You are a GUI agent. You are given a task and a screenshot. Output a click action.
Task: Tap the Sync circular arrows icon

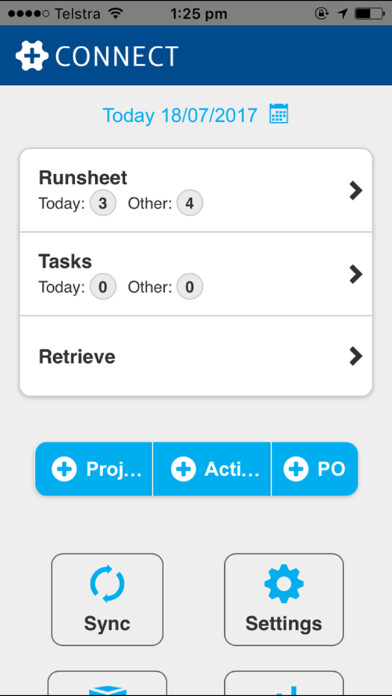click(107, 583)
